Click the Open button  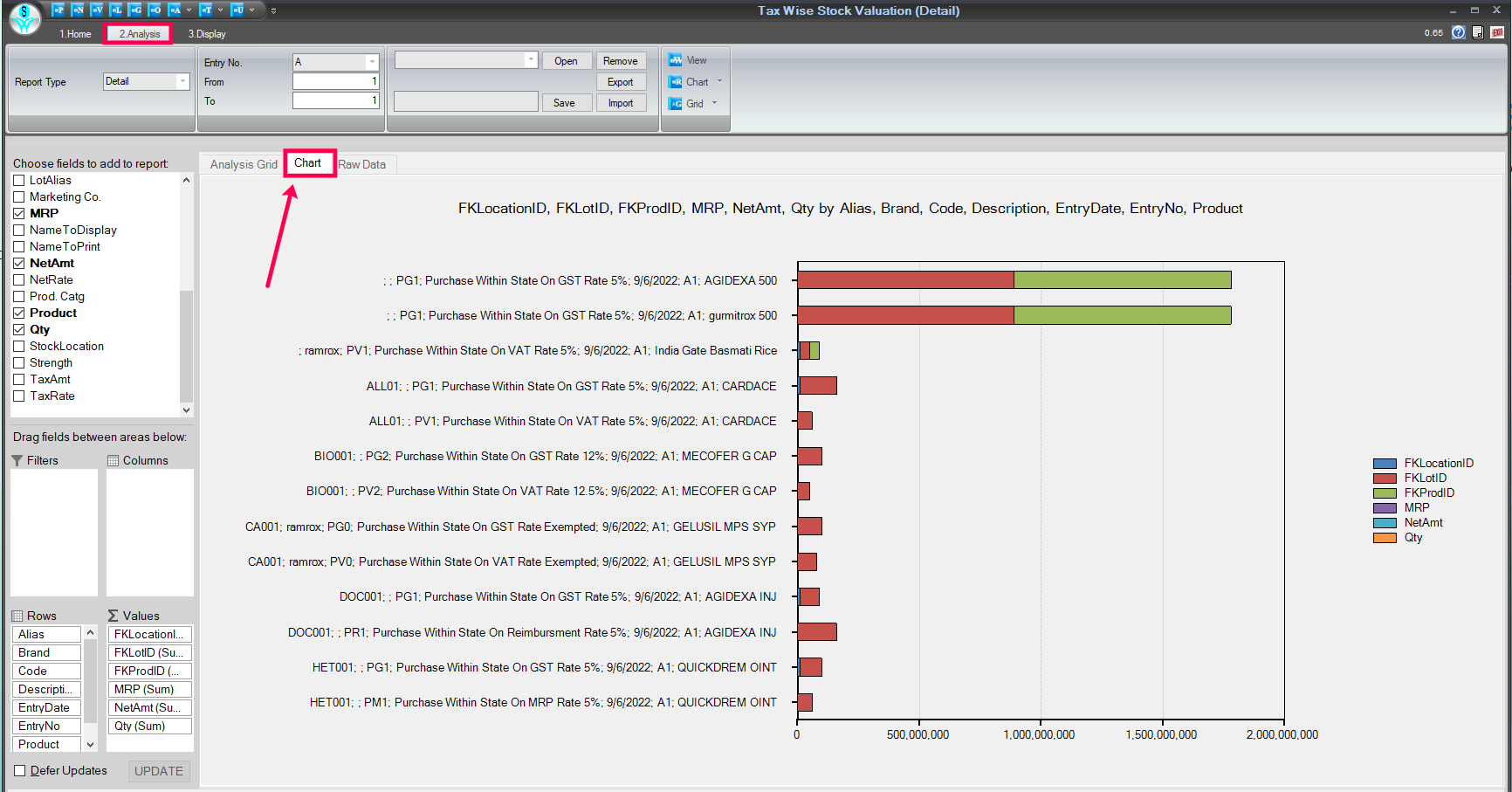coord(566,61)
